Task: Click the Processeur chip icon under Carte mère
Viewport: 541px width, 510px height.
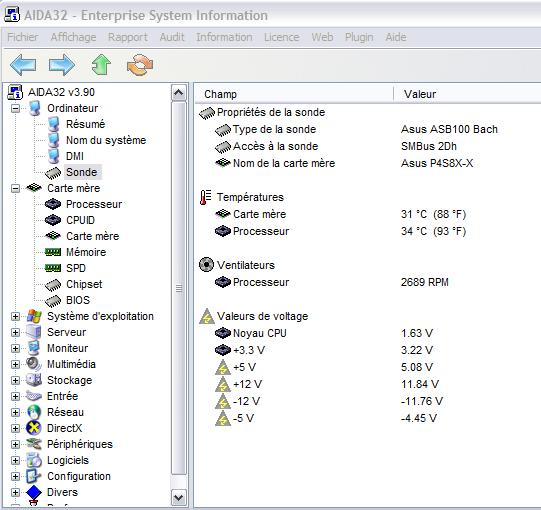Action: pos(53,204)
